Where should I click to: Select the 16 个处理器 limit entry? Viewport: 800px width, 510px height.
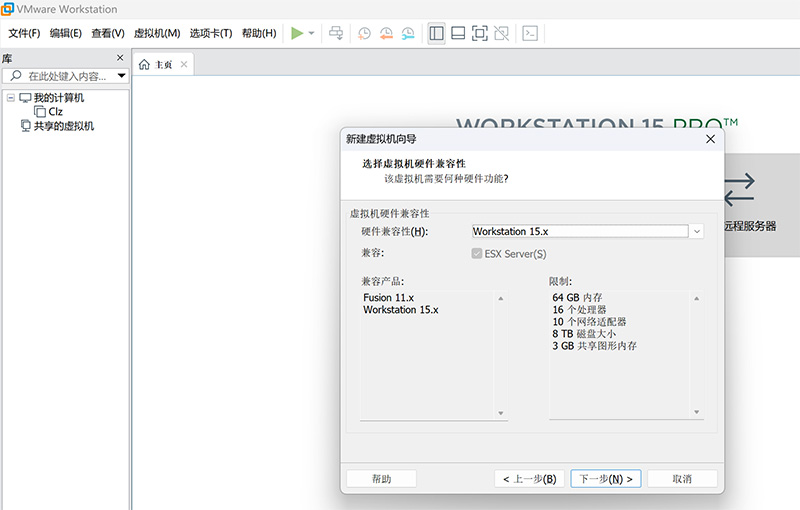tap(579, 310)
